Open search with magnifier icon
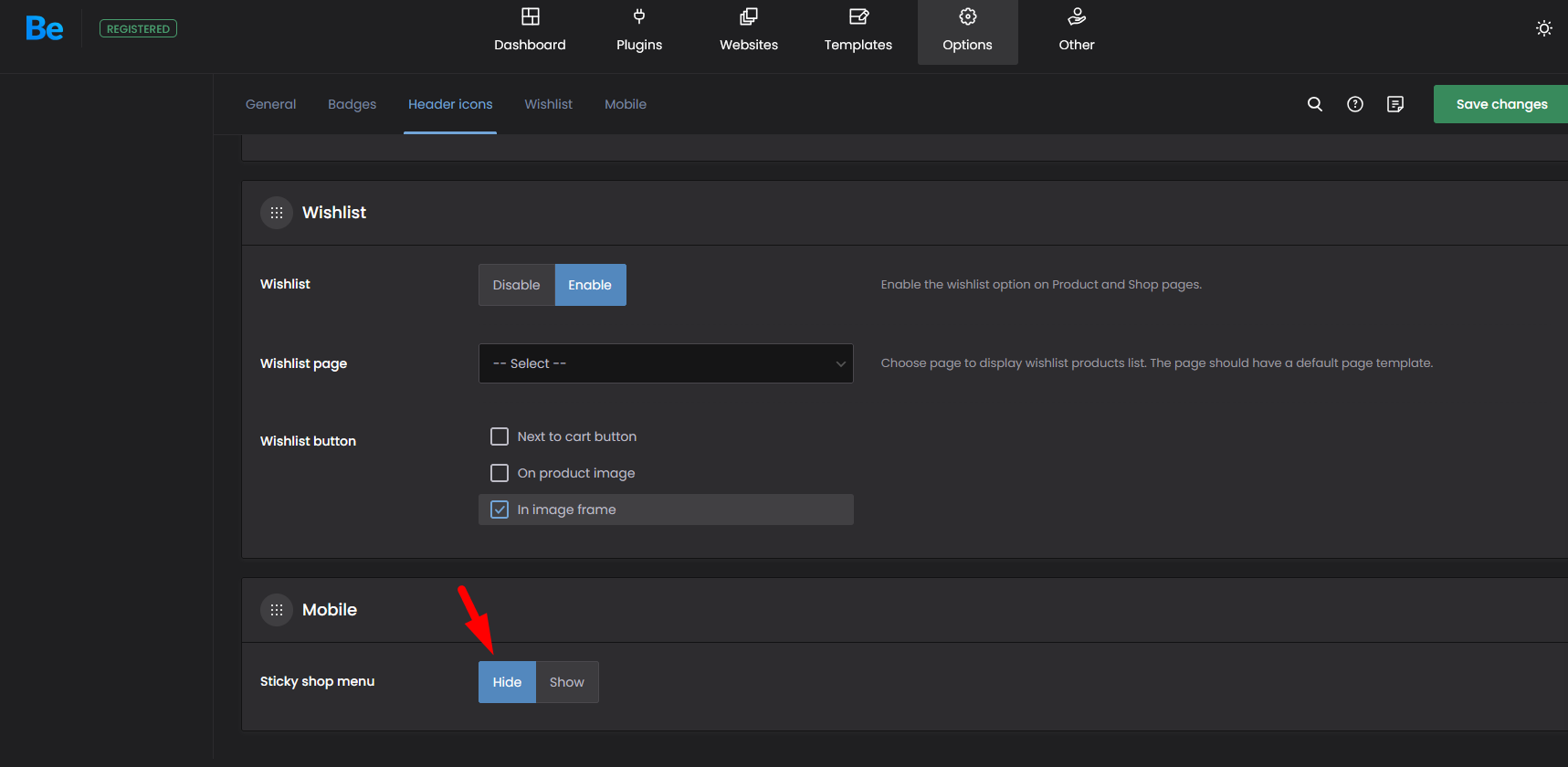1568x767 pixels. click(1315, 104)
